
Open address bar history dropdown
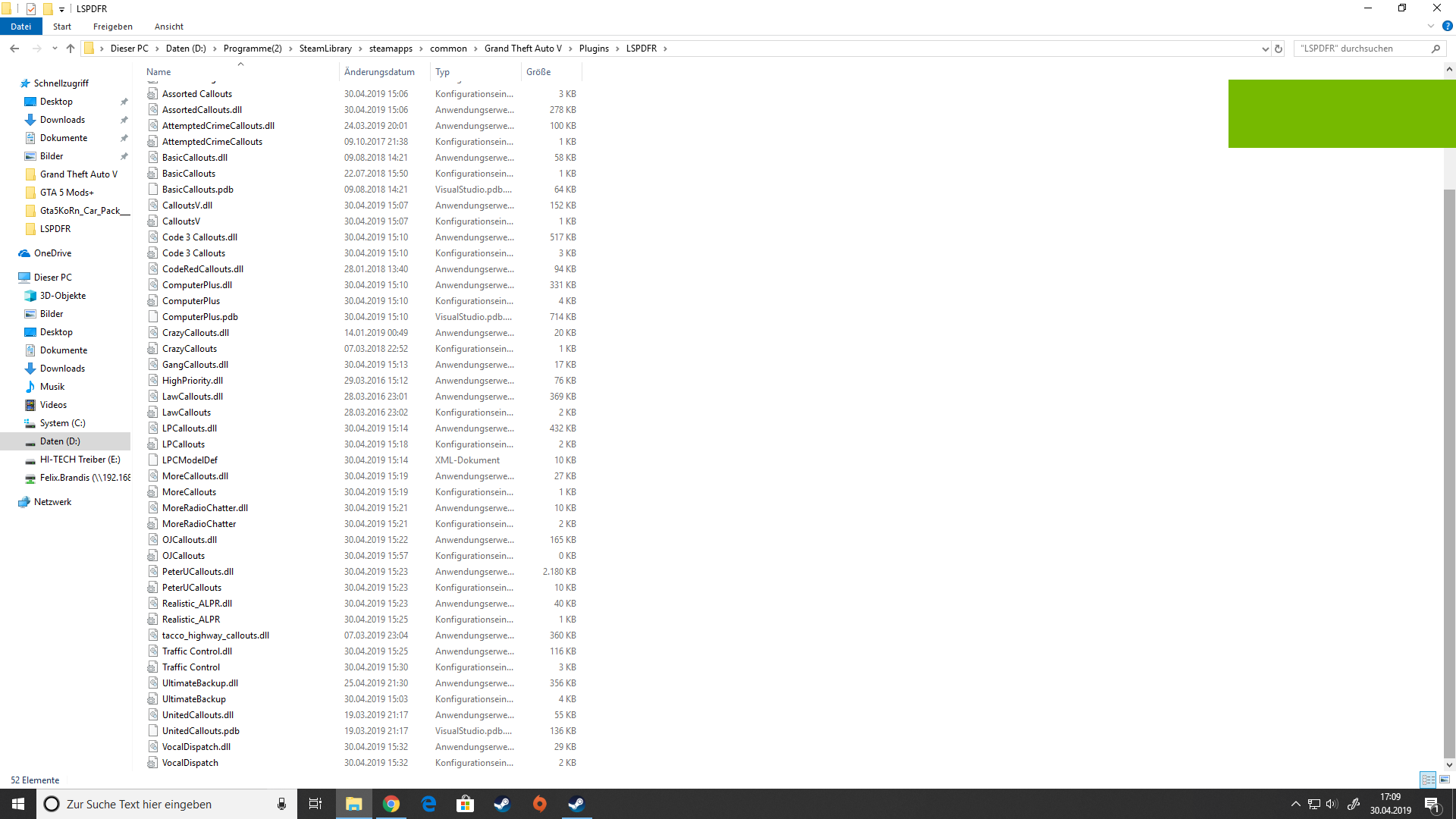click(1265, 49)
